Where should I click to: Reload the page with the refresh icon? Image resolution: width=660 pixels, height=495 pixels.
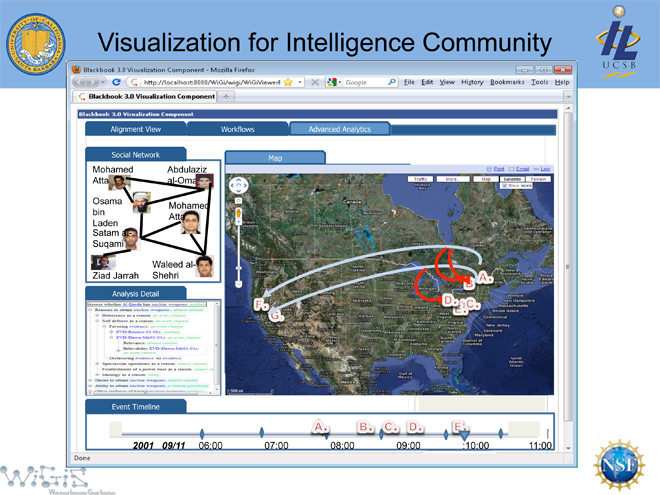(118, 81)
